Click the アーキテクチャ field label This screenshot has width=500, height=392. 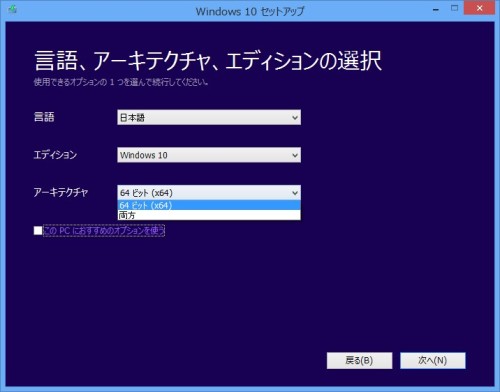(61, 192)
